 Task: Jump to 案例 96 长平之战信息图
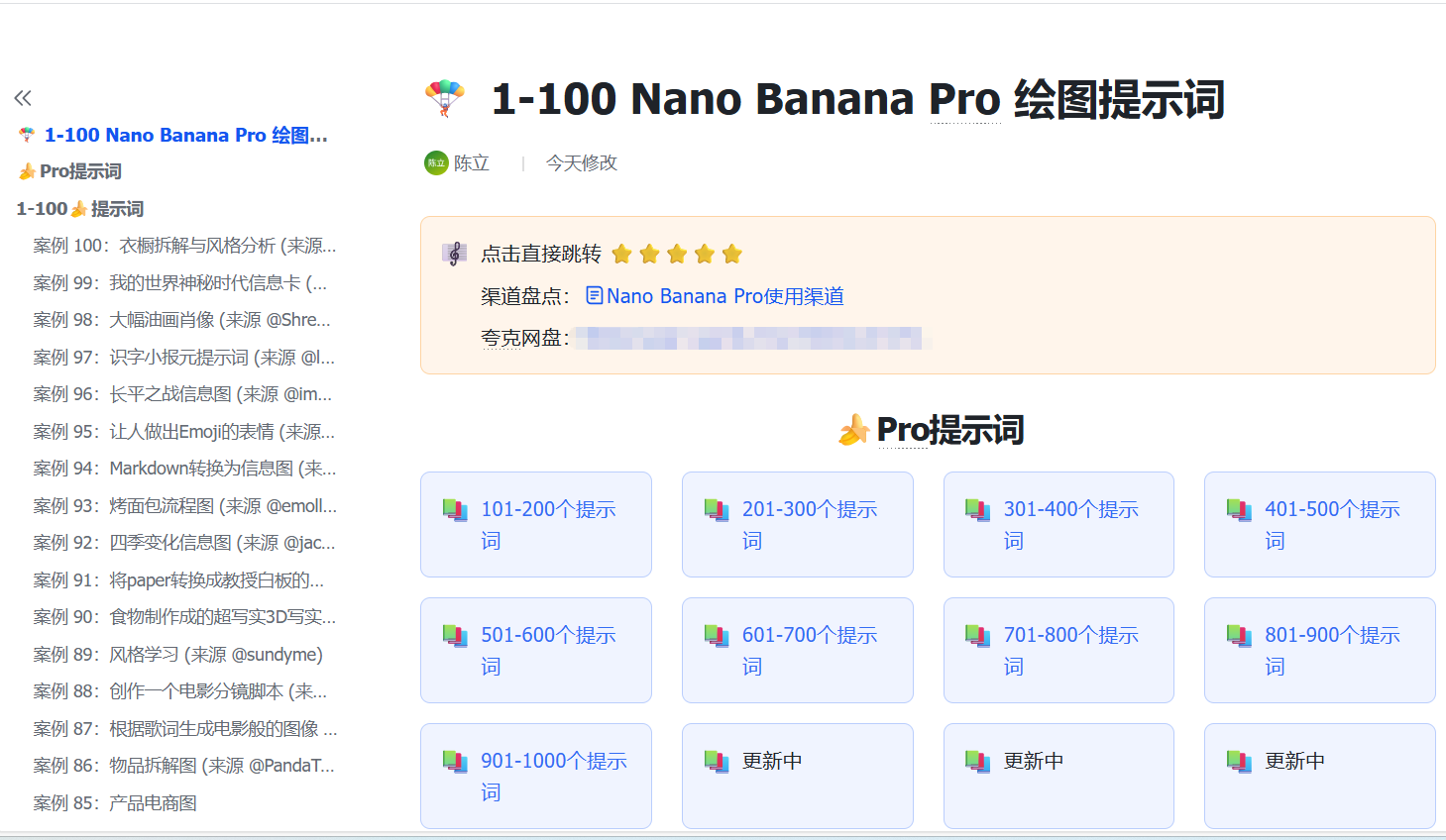(182, 394)
